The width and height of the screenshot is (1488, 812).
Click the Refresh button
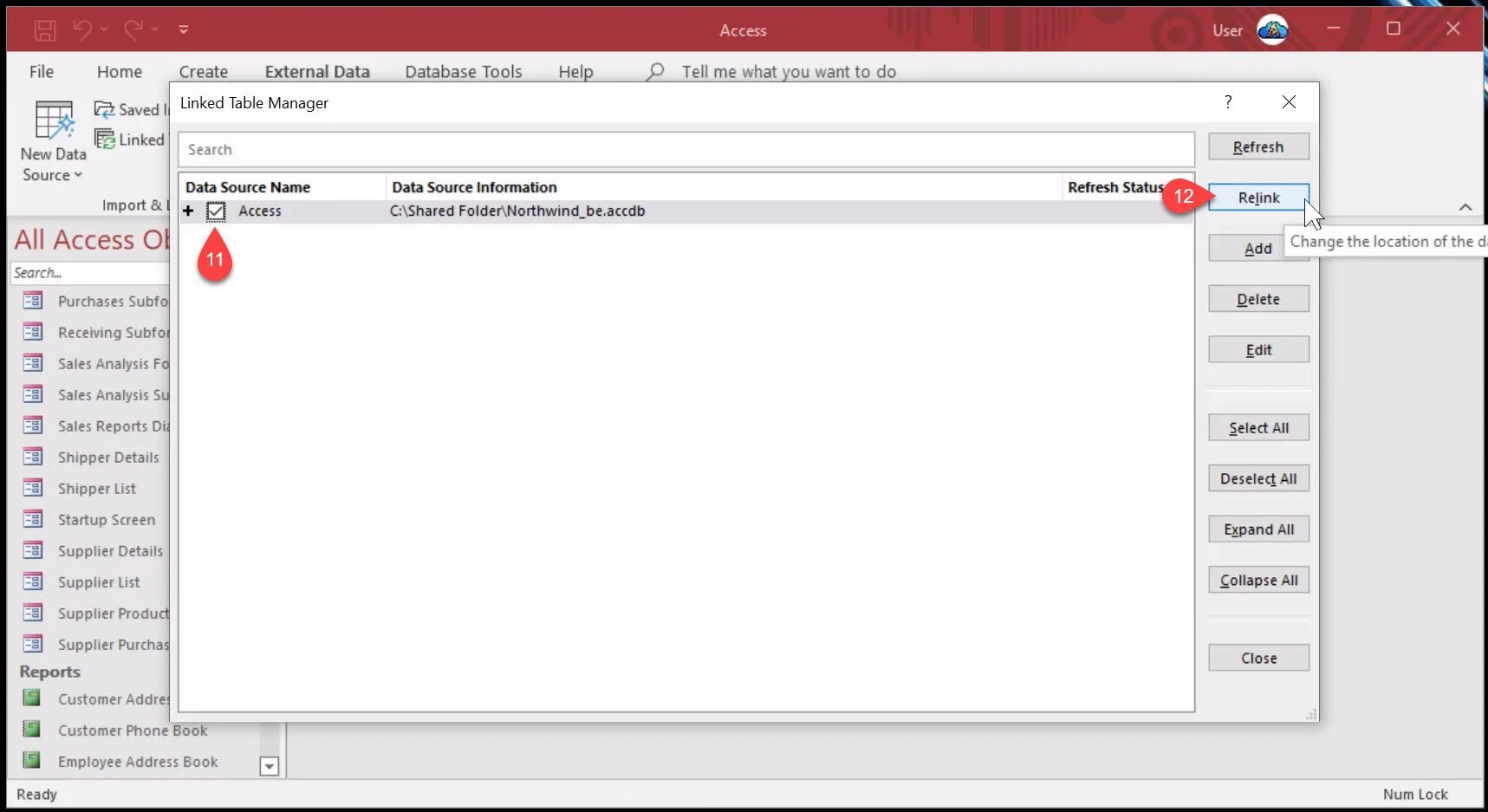point(1258,146)
